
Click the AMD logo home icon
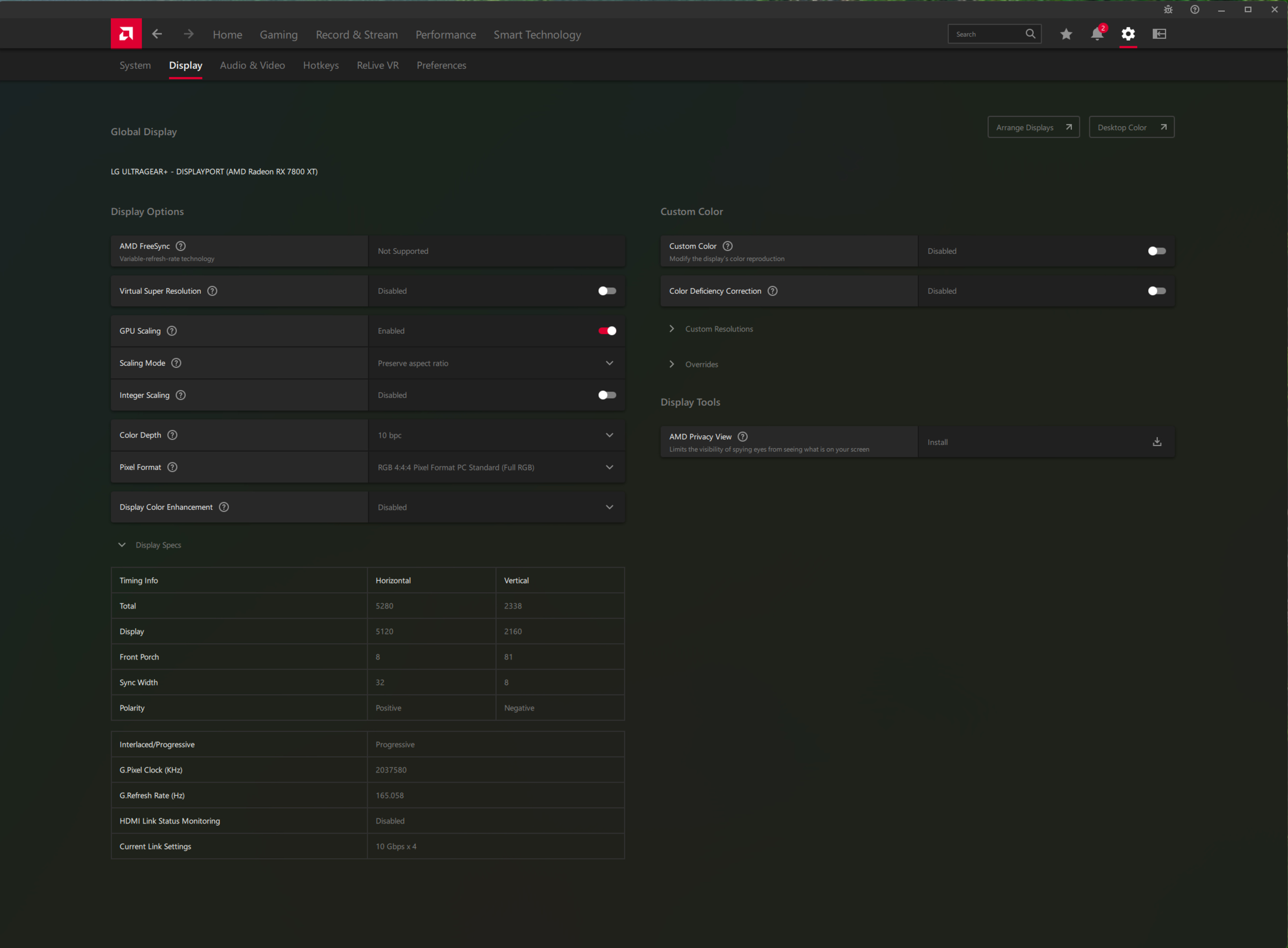[126, 34]
